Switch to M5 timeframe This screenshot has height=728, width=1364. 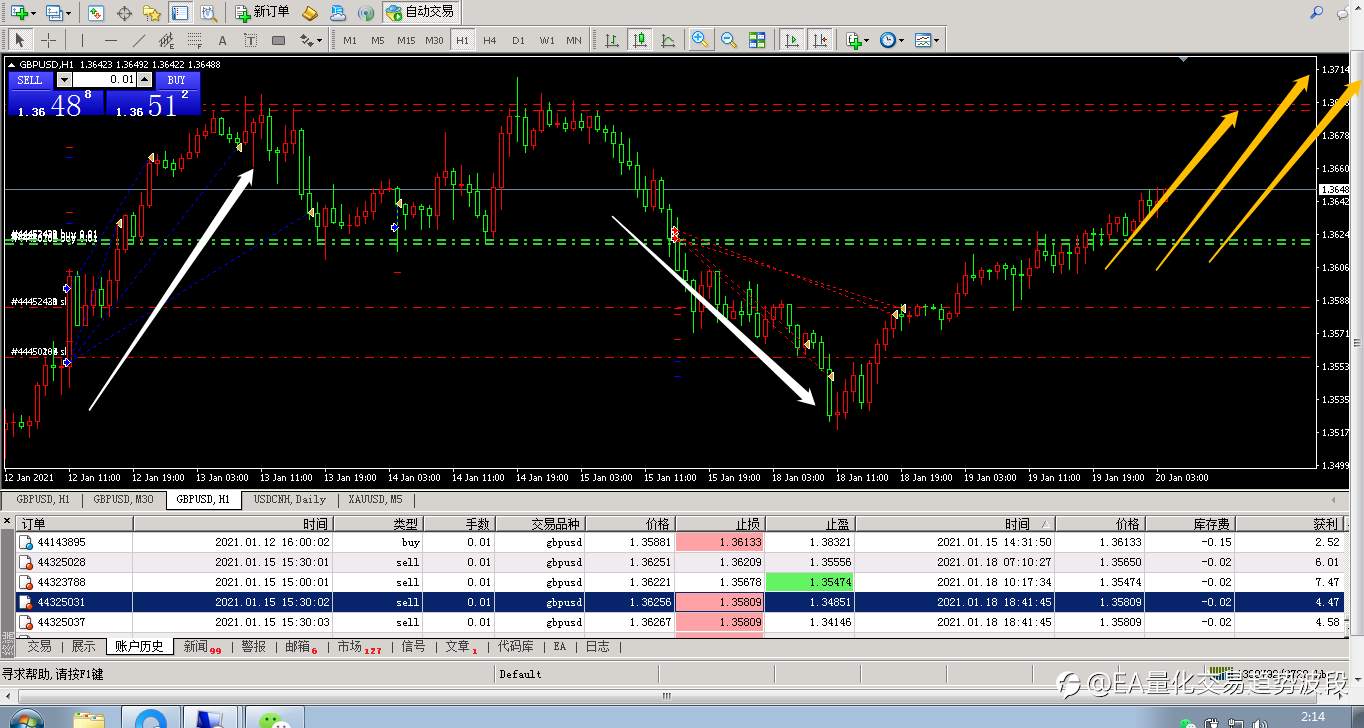[377, 40]
